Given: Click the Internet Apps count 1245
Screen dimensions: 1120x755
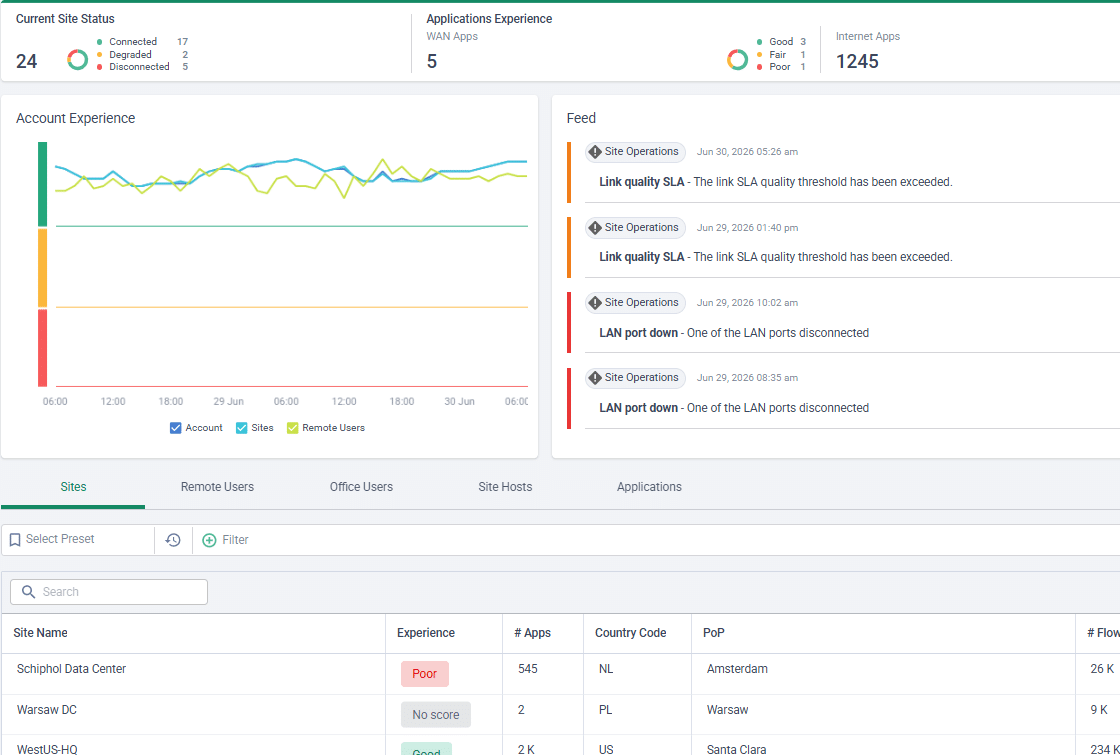Looking at the screenshot, I should (x=857, y=62).
